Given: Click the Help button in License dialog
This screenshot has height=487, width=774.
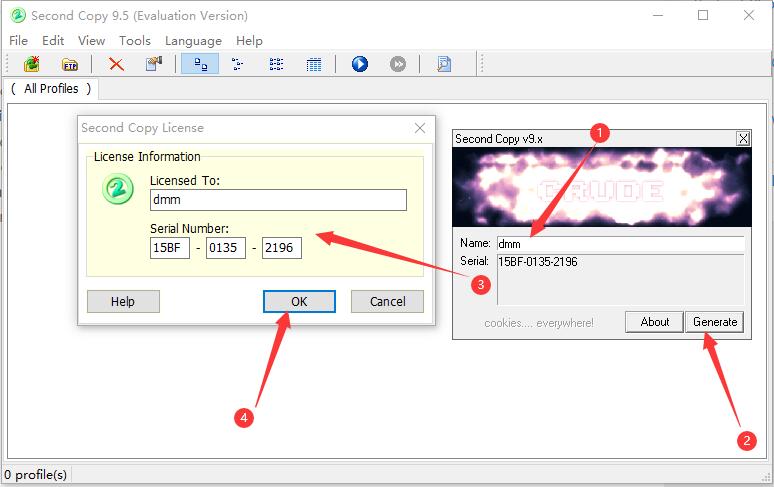Looking at the screenshot, I should click(x=123, y=301).
